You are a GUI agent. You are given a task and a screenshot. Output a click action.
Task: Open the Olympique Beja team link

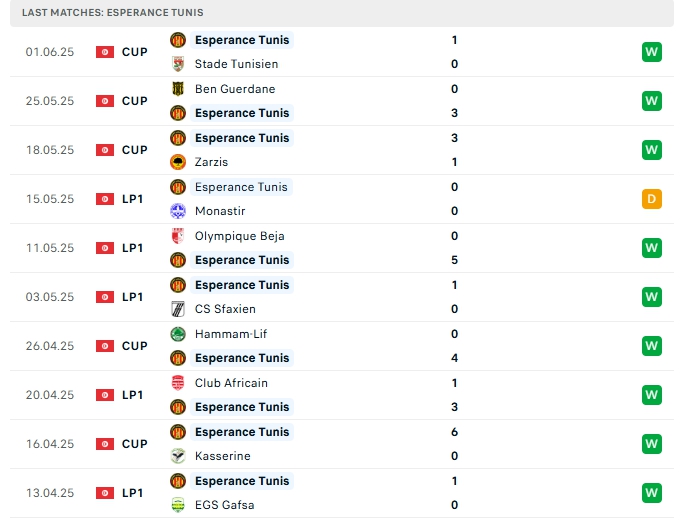240,236
